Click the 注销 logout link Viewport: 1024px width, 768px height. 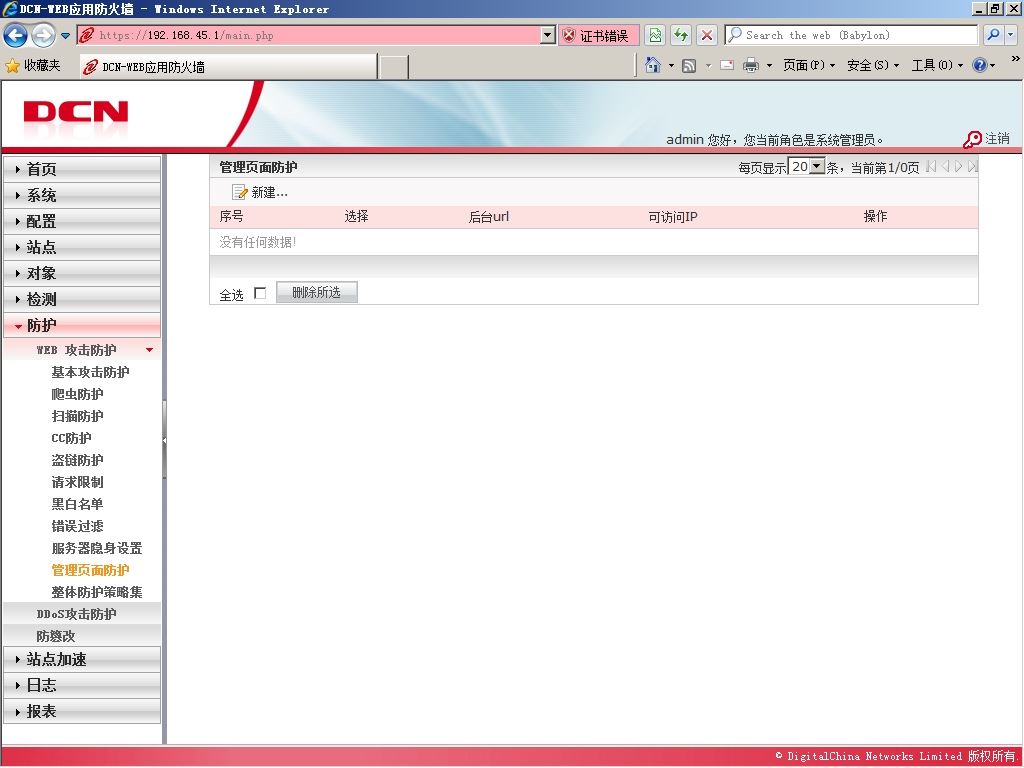coord(997,138)
